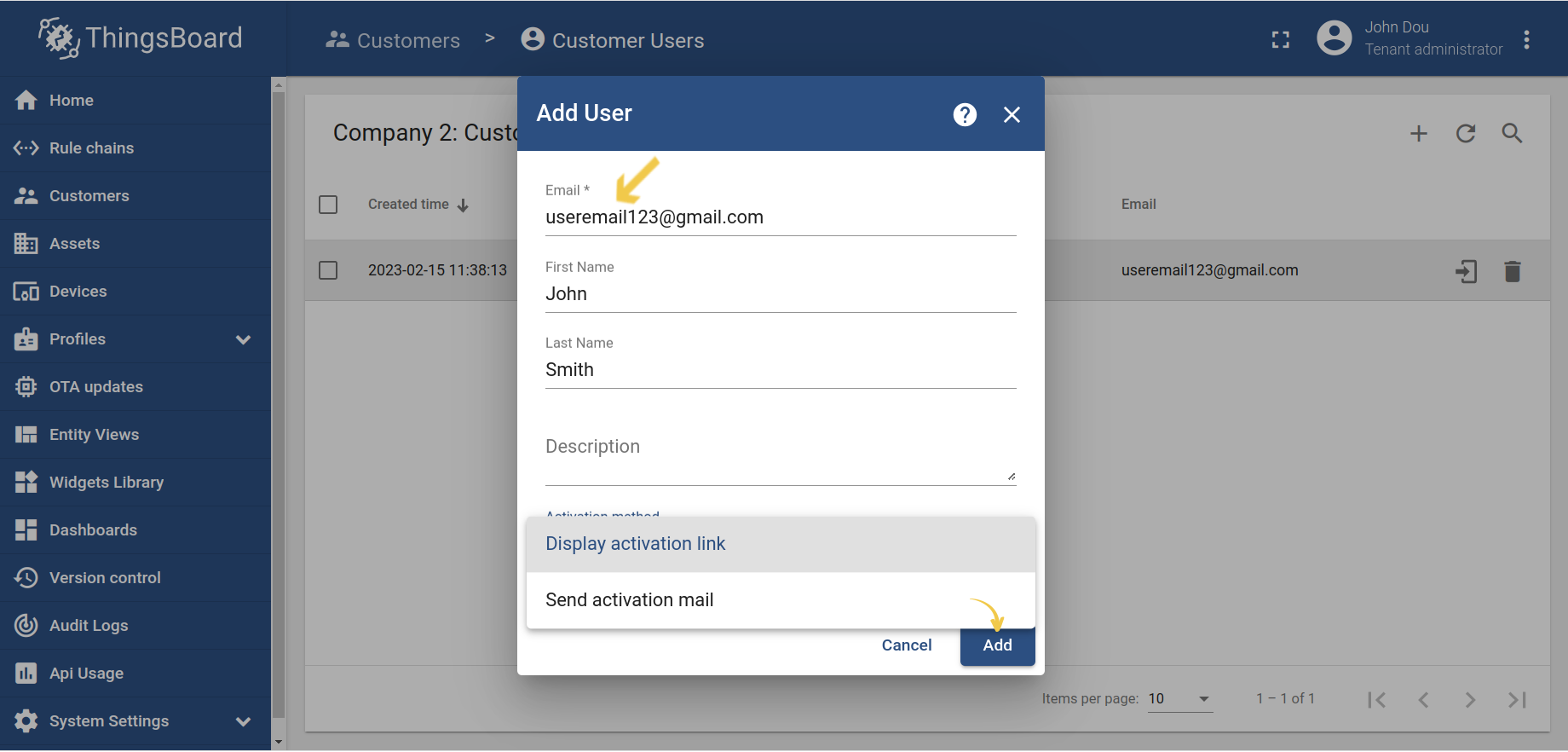Click the help question mark icon in Add User dialog
This screenshot has height=752, width=1568.
(964, 114)
